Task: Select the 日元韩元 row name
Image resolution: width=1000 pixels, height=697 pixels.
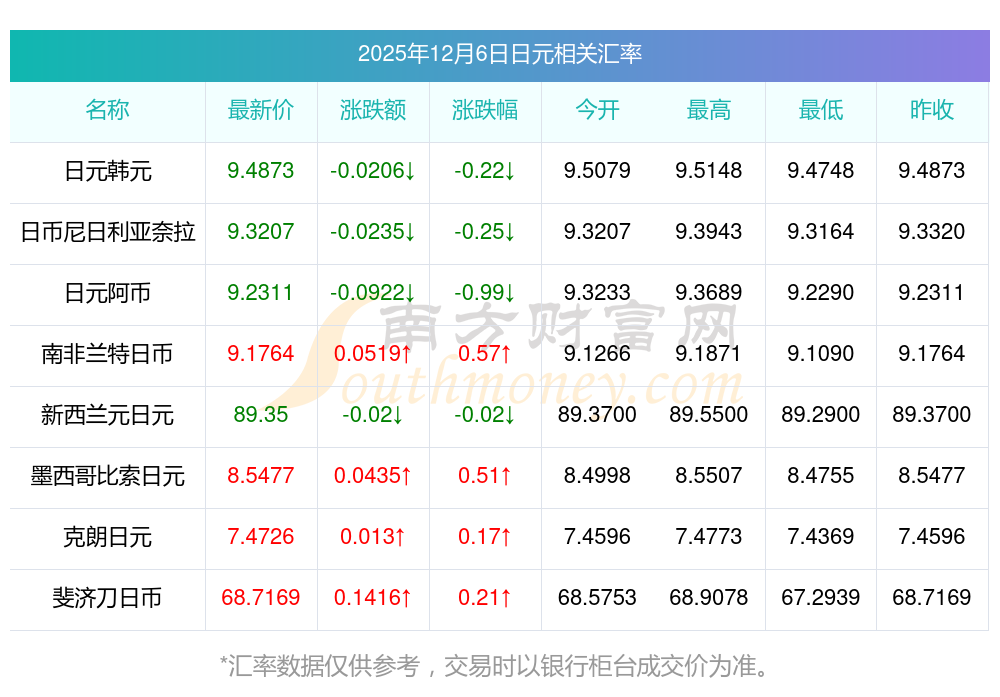Action: coord(107,171)
